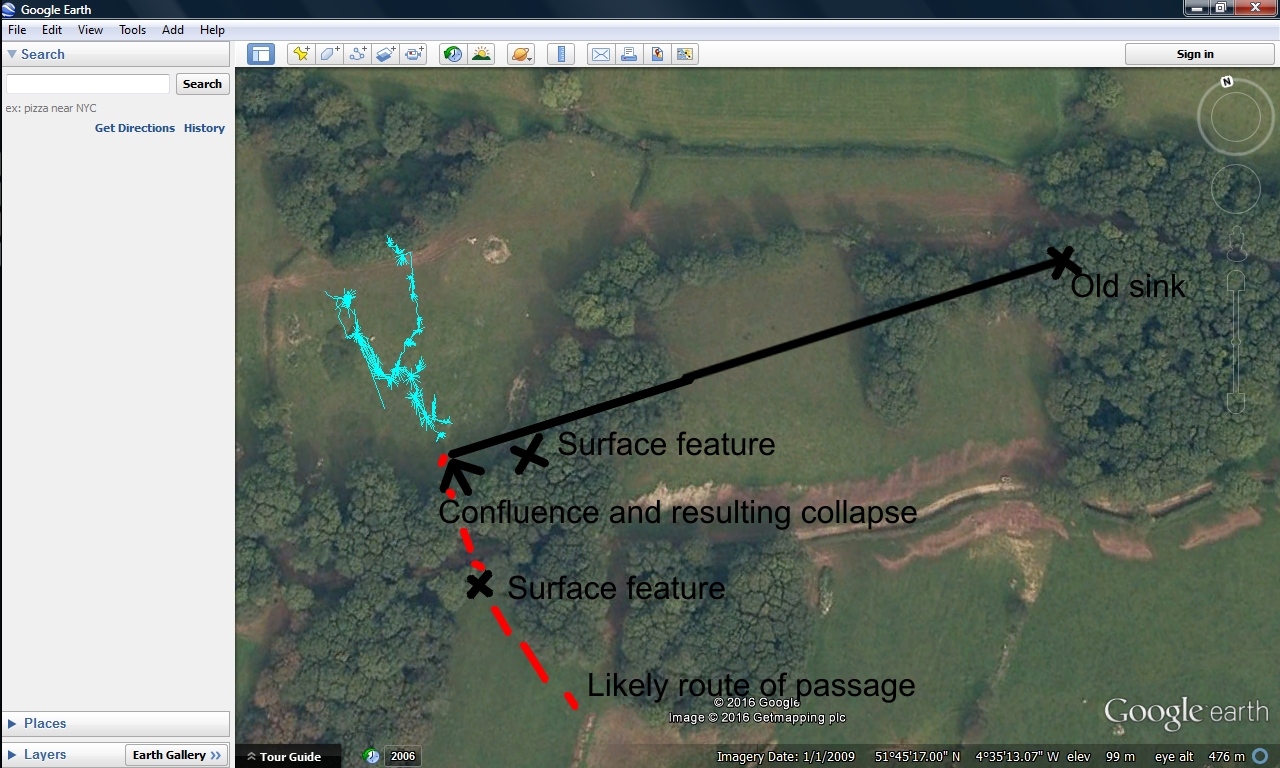This screenshot has width=1280, height=768.
Task: Open the View menu
Action: pyautogui.click(x=90, y=30)
